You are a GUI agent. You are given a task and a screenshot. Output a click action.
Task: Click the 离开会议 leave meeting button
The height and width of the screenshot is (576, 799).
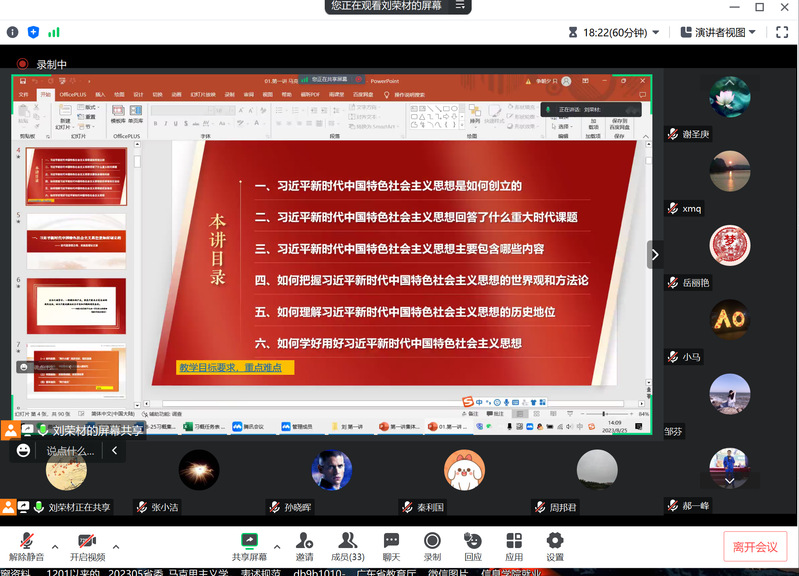[754, 546]
